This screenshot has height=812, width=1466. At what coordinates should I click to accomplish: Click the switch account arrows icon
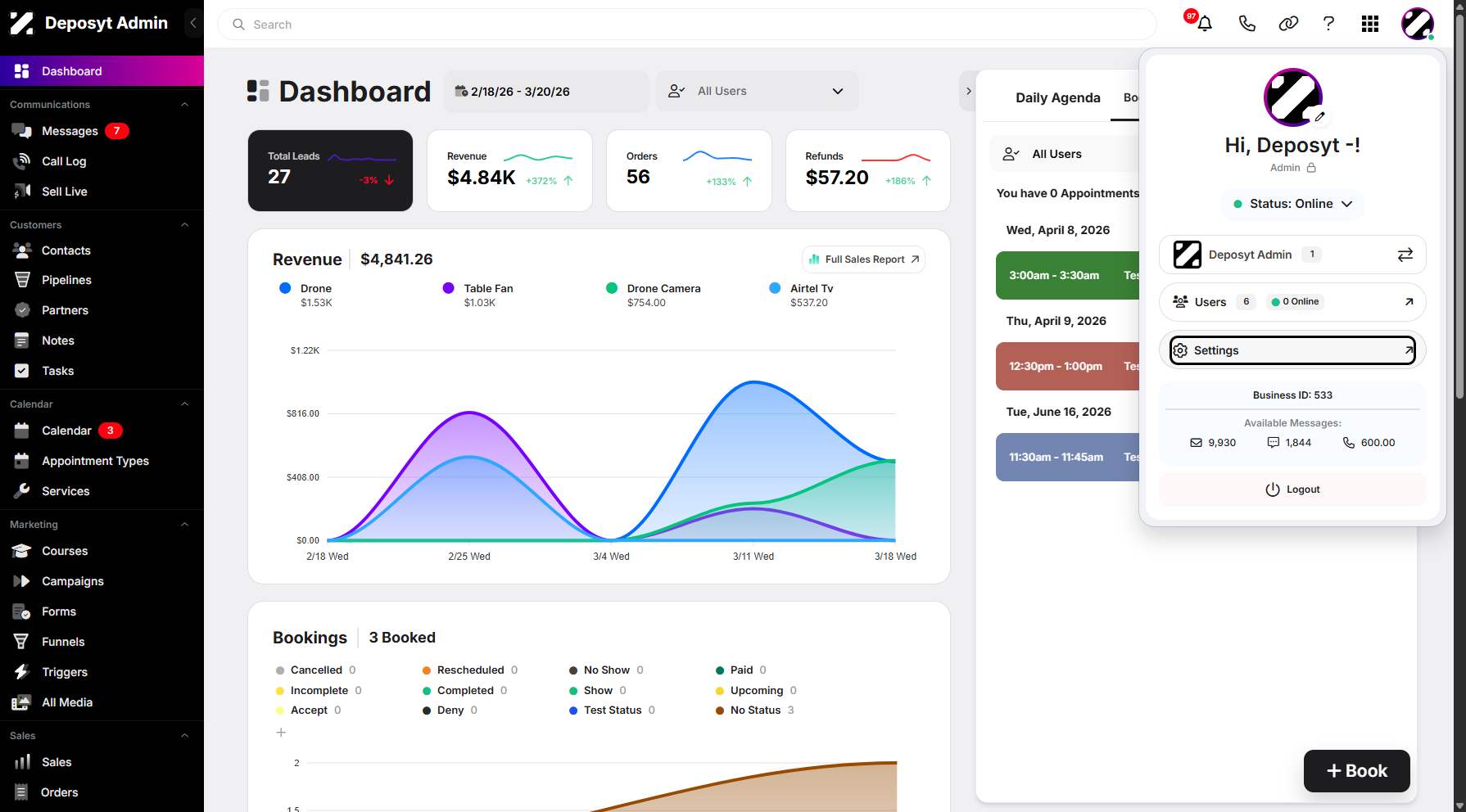click(1405, 255)
